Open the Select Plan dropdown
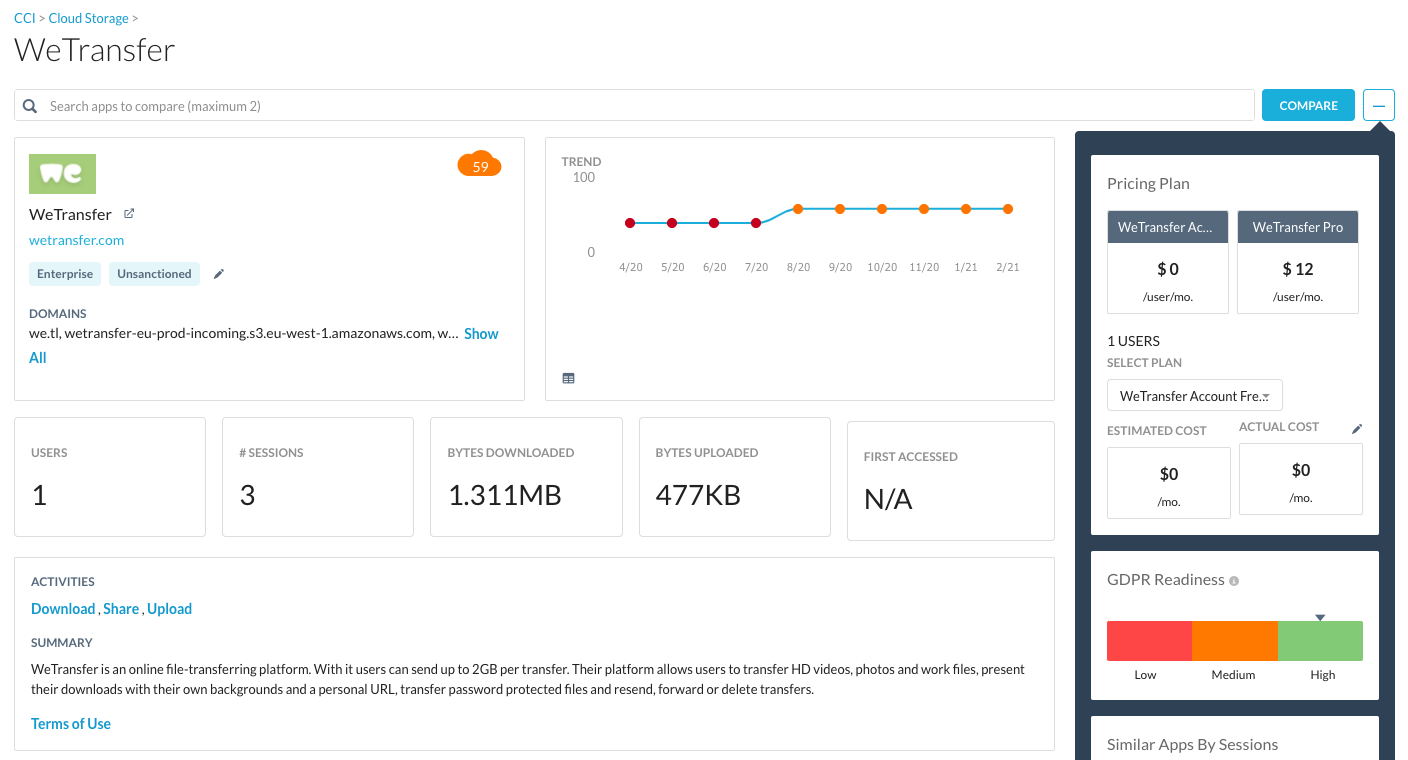1408x760 pixels. point(1194,396)
